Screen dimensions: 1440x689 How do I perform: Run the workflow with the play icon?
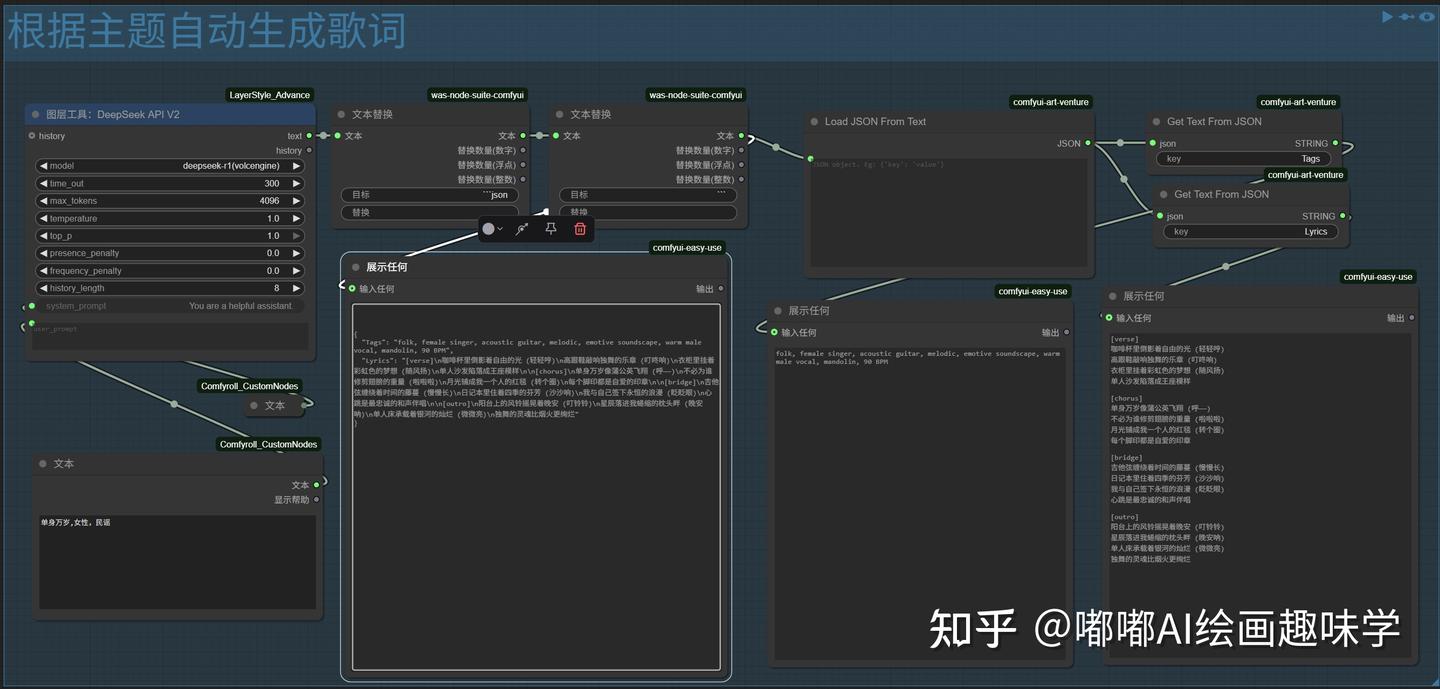[x=1388, y=16]
